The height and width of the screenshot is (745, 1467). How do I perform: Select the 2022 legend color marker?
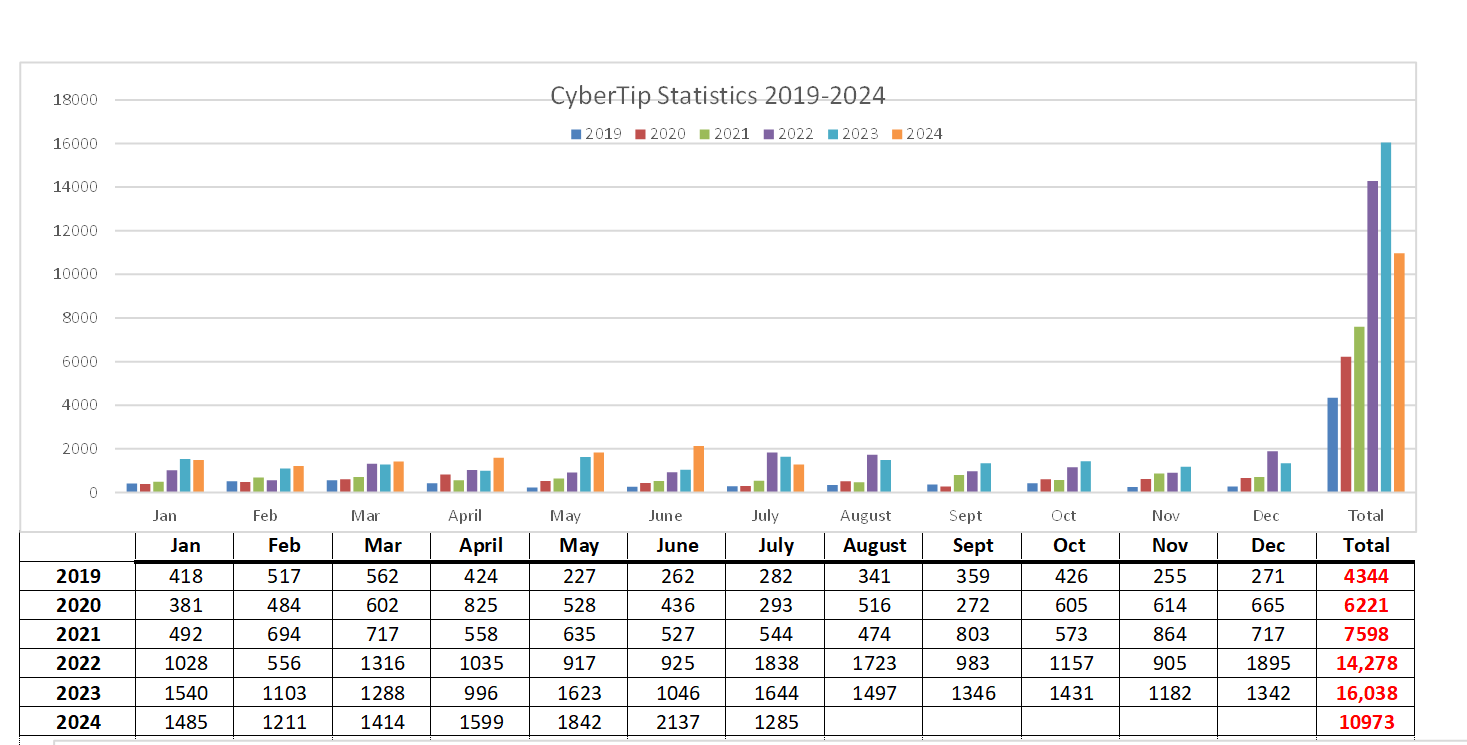click(x=766, y=133)
